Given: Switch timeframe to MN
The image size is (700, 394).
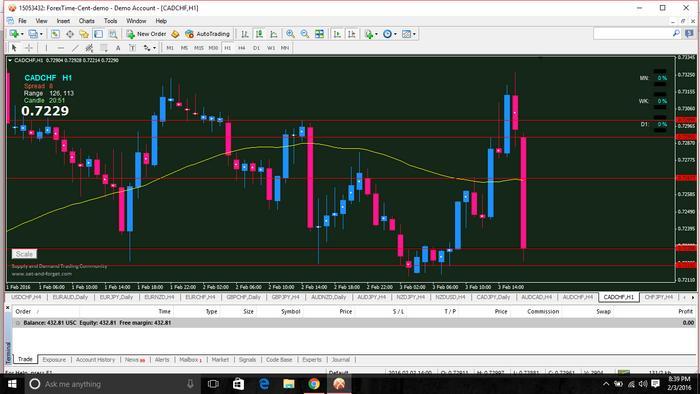Looking at the screenshot, I should click(285, 48).
